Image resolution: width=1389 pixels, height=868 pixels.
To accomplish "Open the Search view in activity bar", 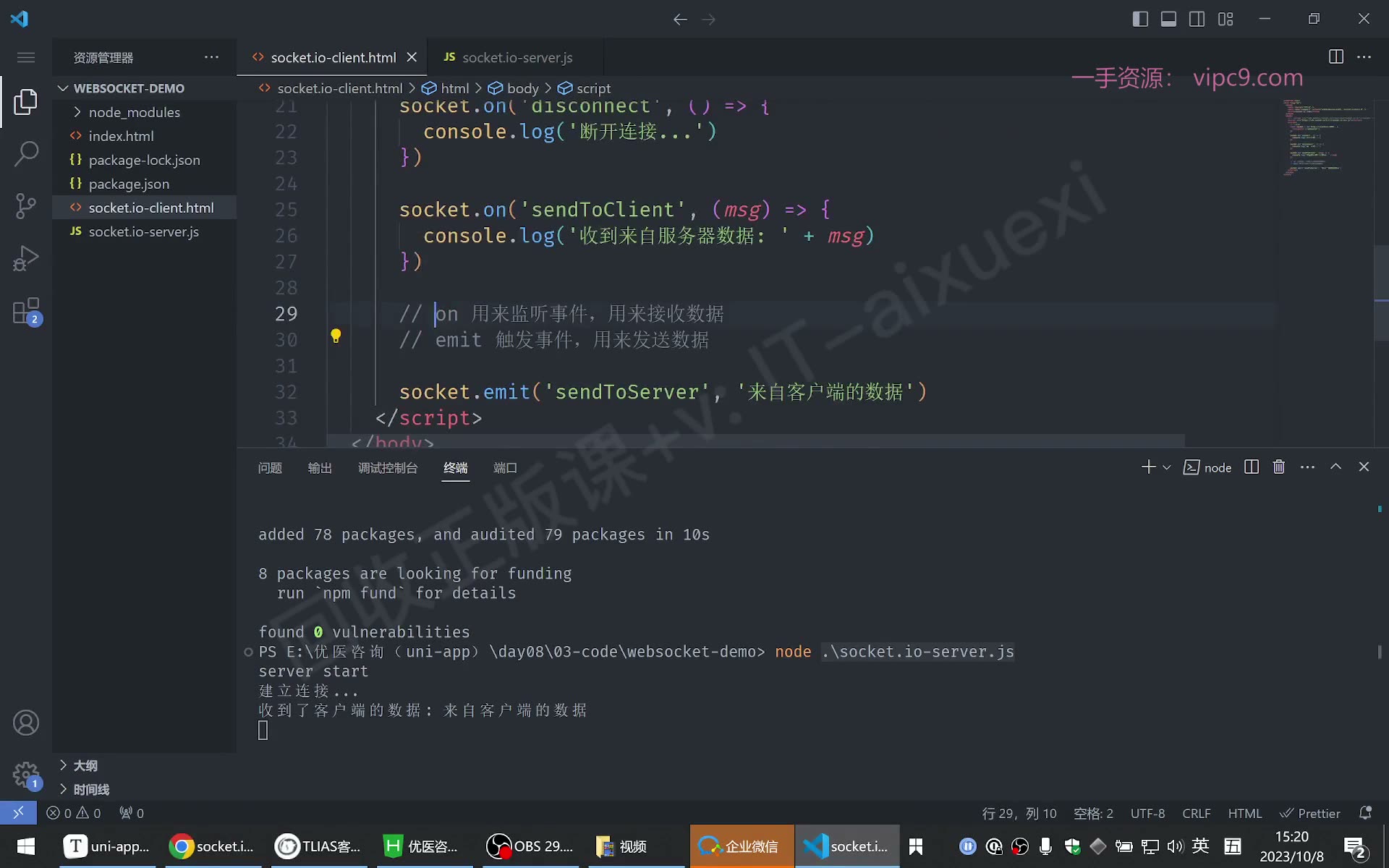I will pos(26,153).
